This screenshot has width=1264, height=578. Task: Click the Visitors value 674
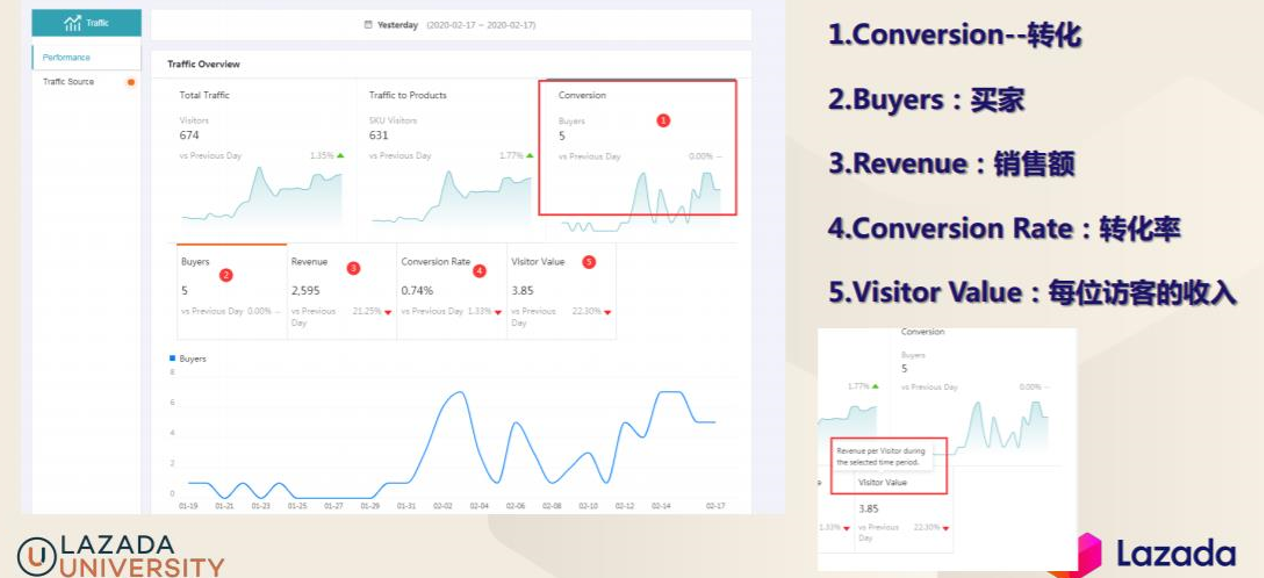[x=189, y=135]
